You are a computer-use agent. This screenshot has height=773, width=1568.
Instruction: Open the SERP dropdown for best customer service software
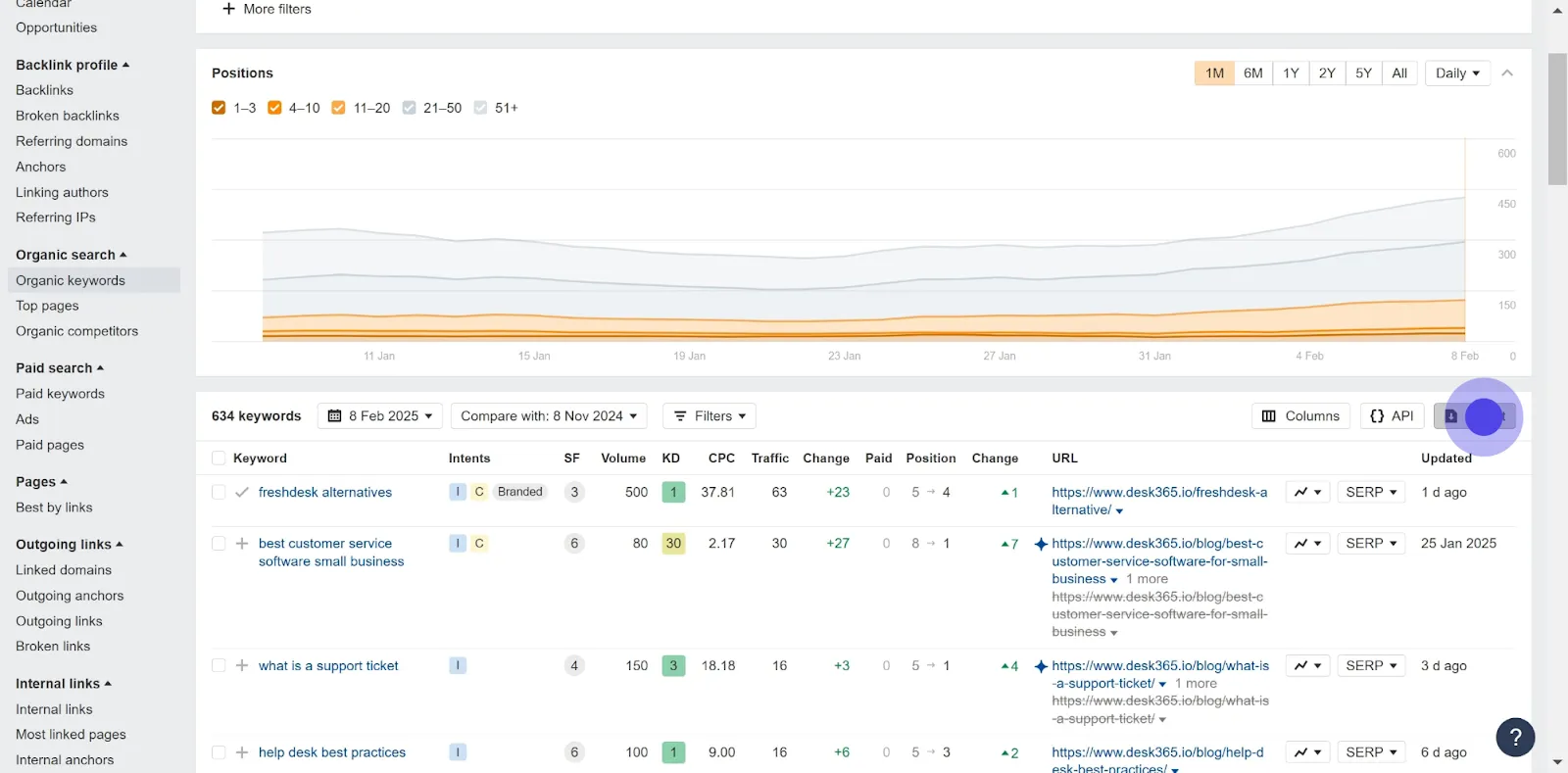click(1371, 543)
